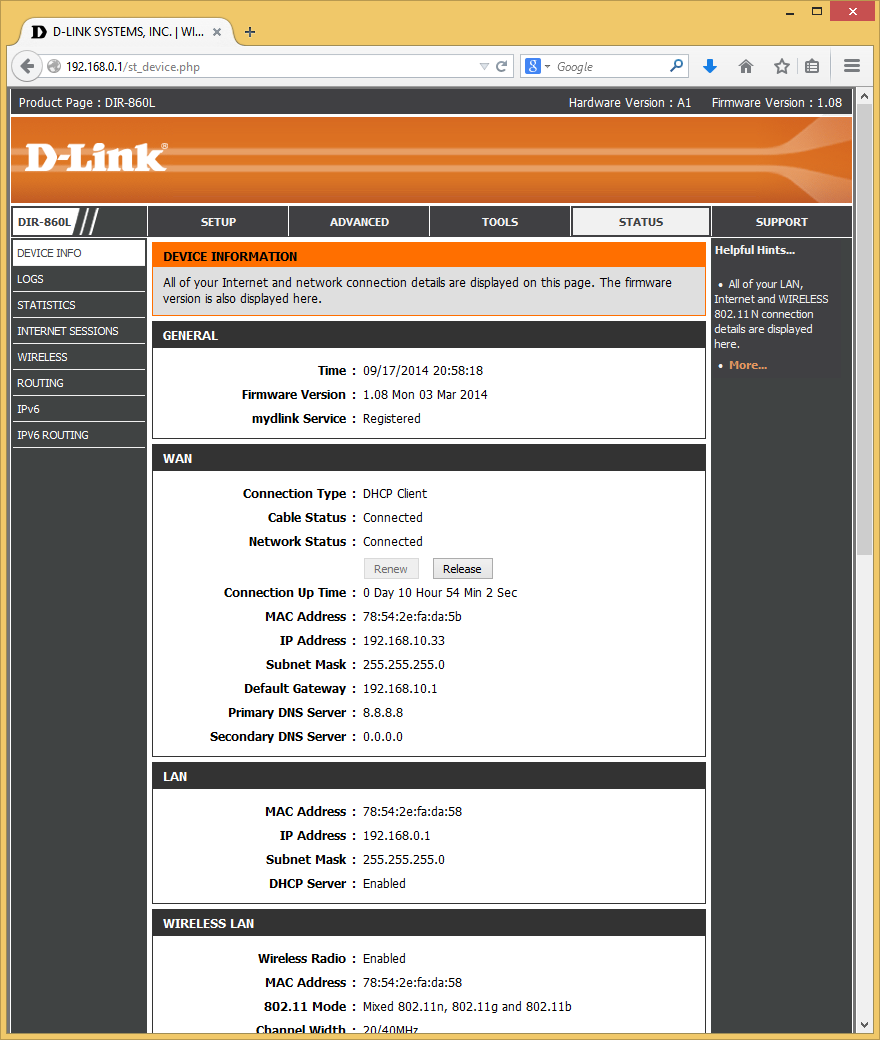This screenshot has width=880, height=1040.
Task: Show bookmarks list icon
Action: point(812,66)
